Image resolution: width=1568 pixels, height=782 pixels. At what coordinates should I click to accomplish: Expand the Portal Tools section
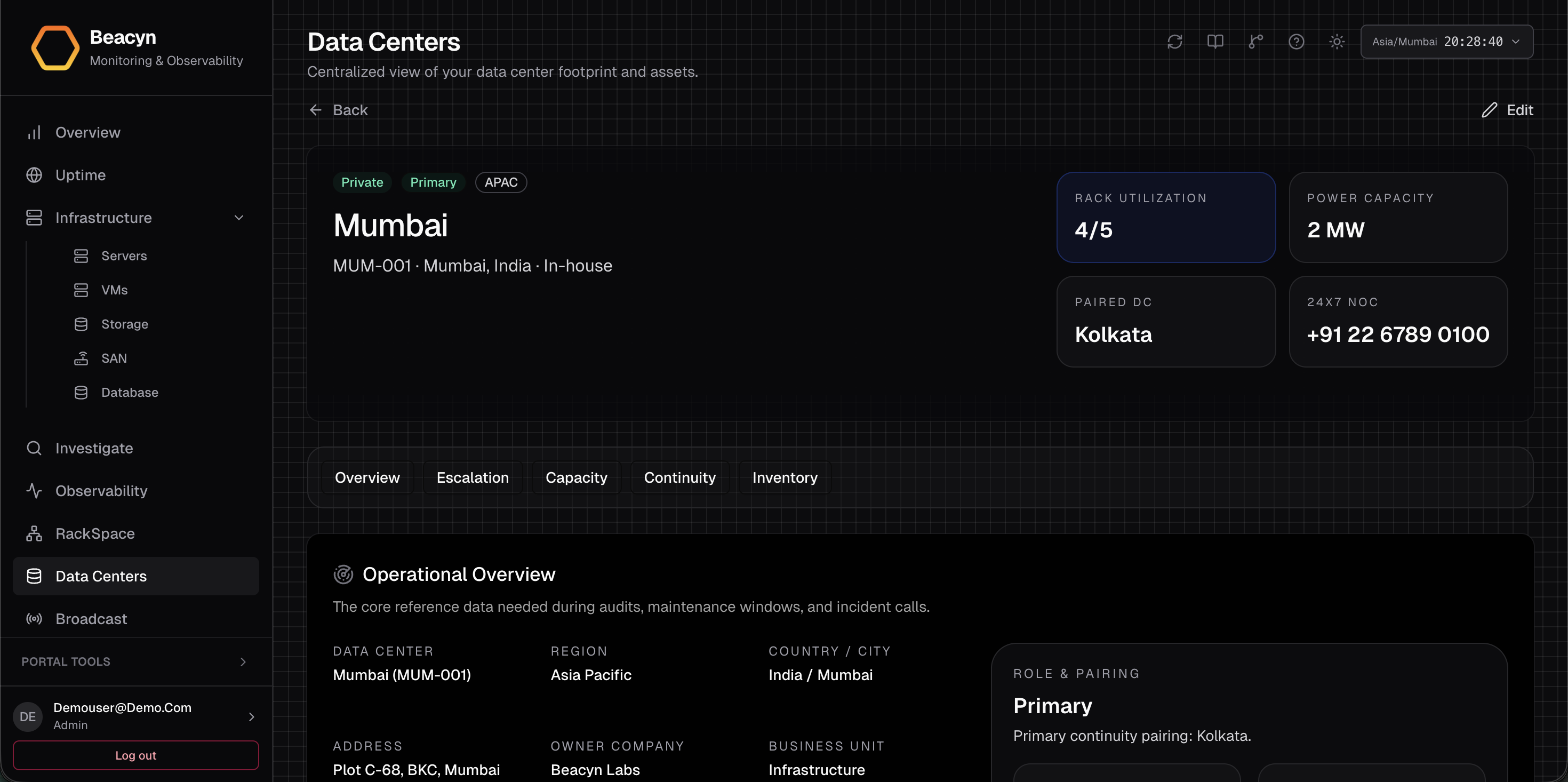135,661
